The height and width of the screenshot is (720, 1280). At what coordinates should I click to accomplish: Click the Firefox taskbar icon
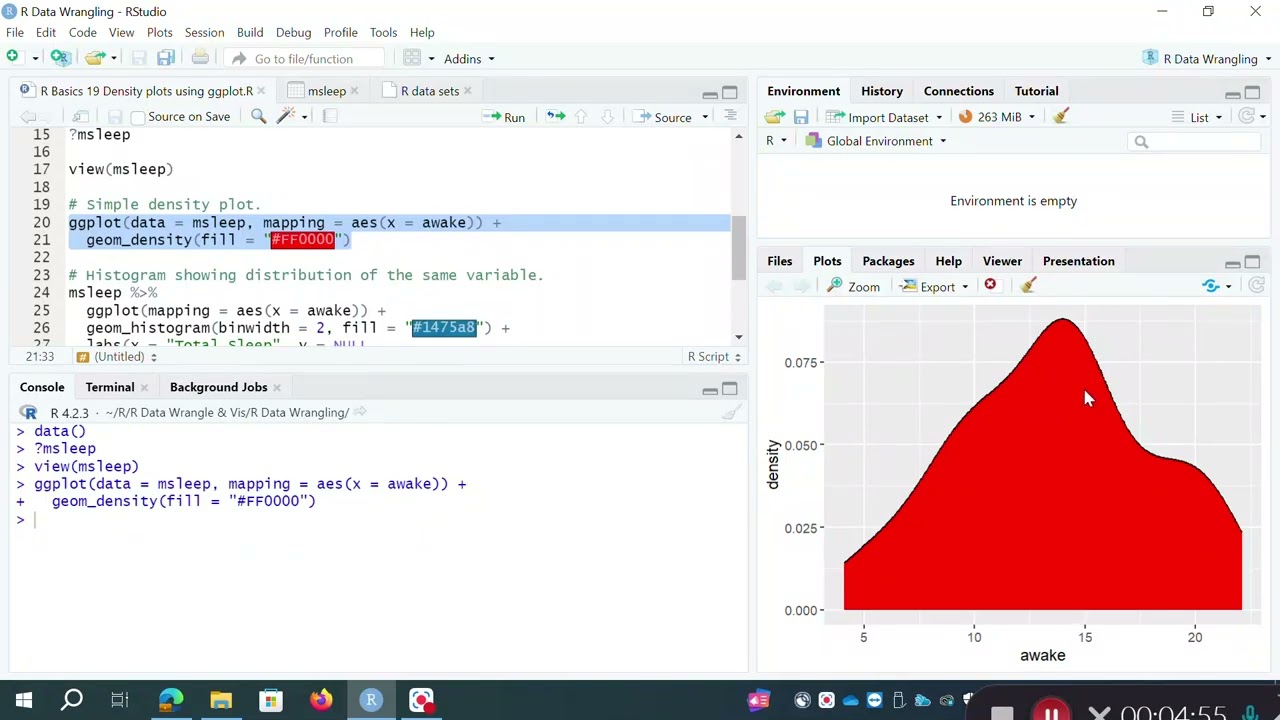click(x=321, y=700)
